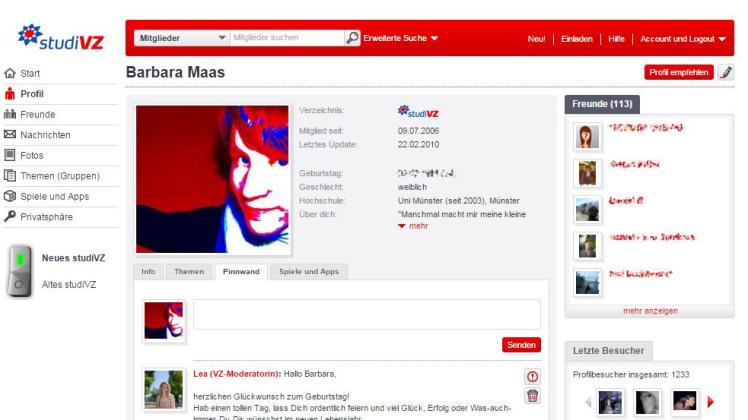Click the Privatsphäre key icon
Image resolution: width=748 pixels, height=420 pixels.
click(10, 217)
